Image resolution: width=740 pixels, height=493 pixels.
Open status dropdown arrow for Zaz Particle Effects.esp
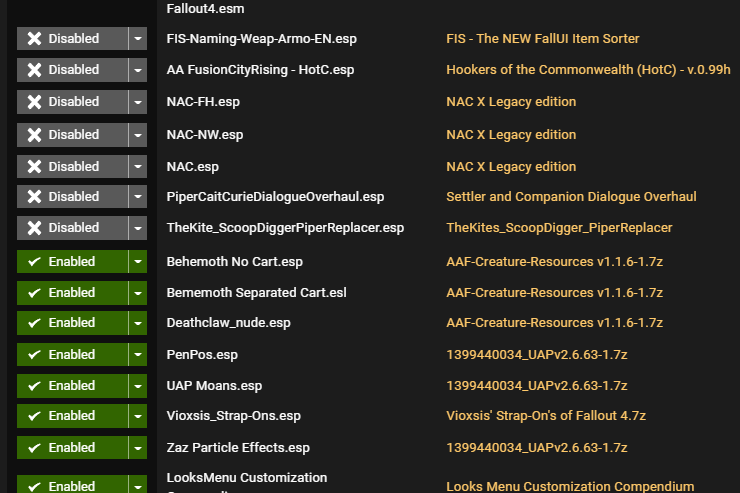(138, 448)
